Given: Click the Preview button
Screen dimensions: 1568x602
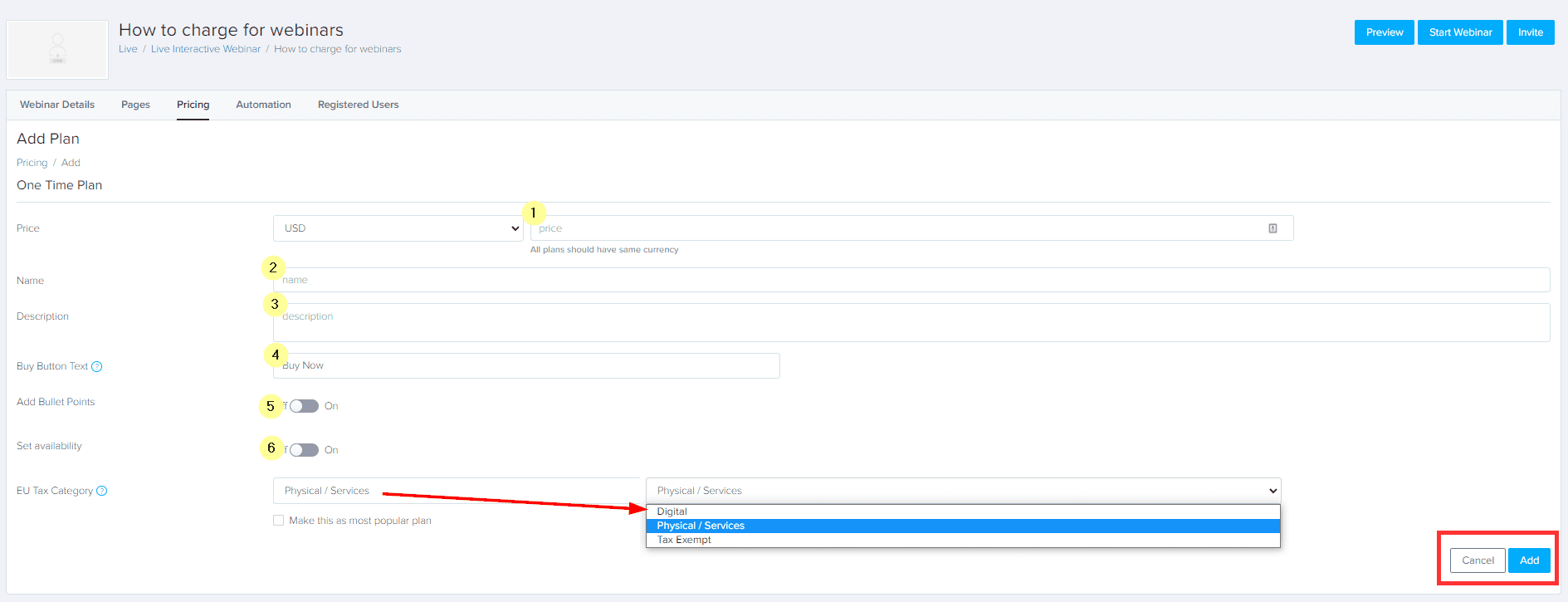Looking at the screenshot, I should pyautogui.click(x=1385, y=32).
